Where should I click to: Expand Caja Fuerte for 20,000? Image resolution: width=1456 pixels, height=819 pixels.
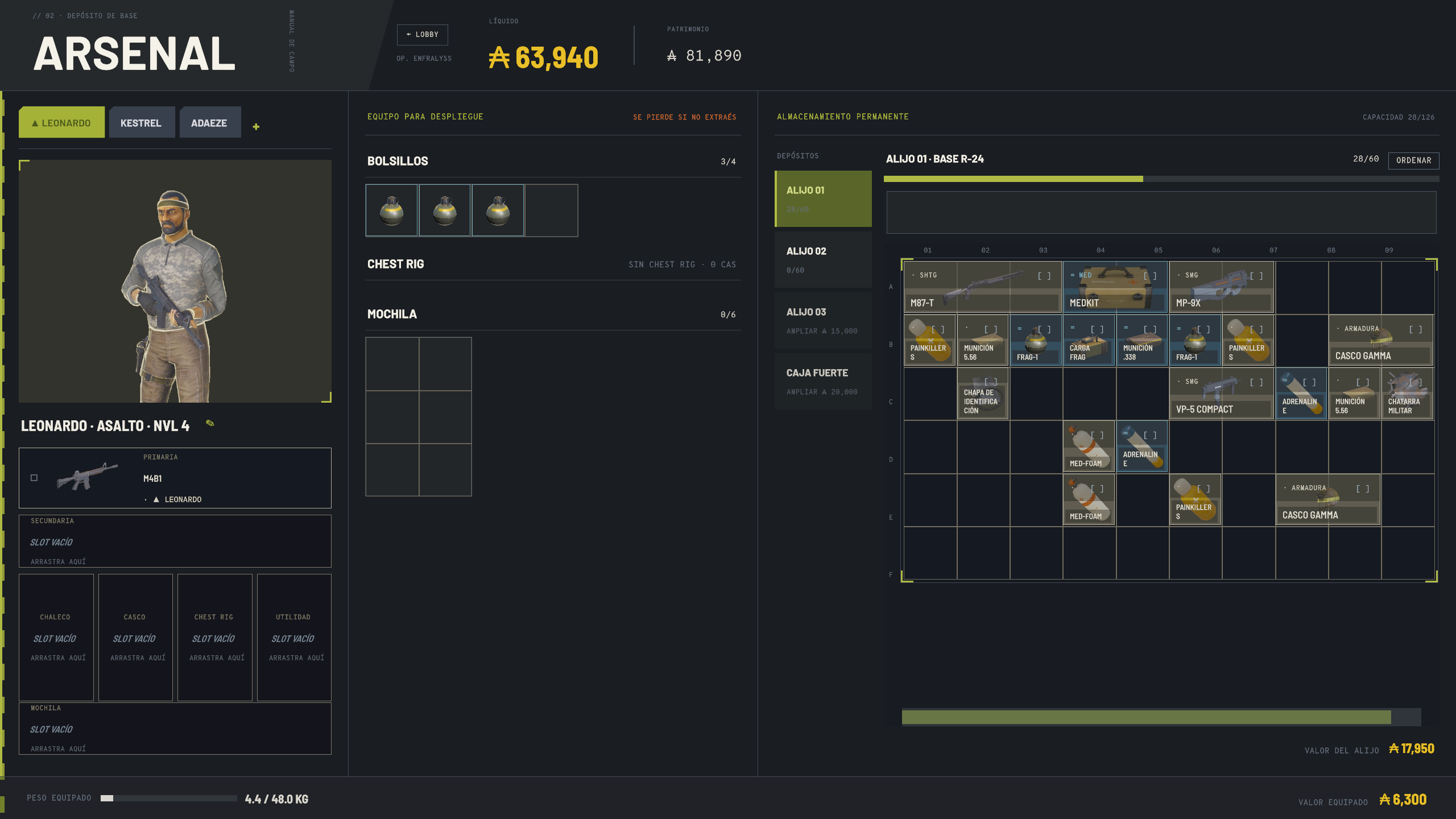[x=823, y=381]
